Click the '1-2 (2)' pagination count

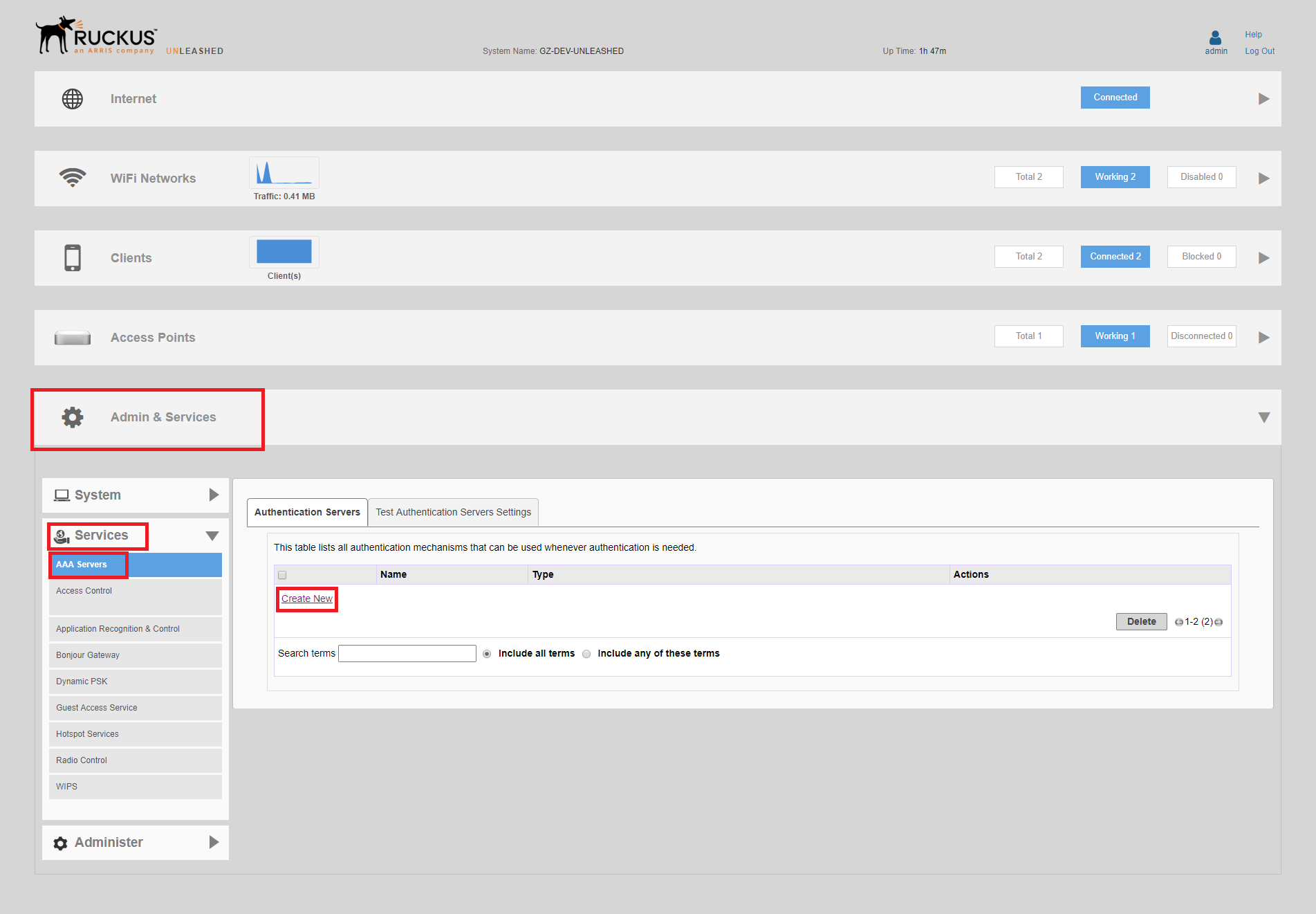click(1198, 622)
